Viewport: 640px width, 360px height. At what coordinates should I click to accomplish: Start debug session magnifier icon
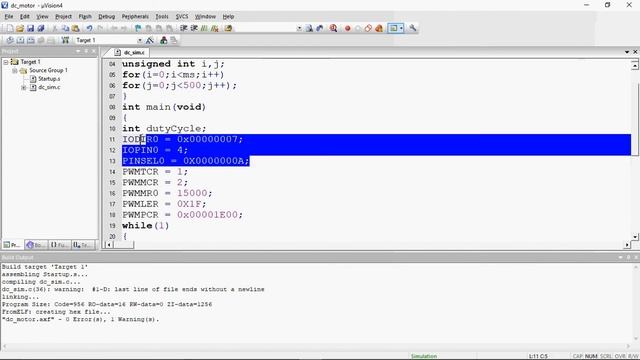333,28
